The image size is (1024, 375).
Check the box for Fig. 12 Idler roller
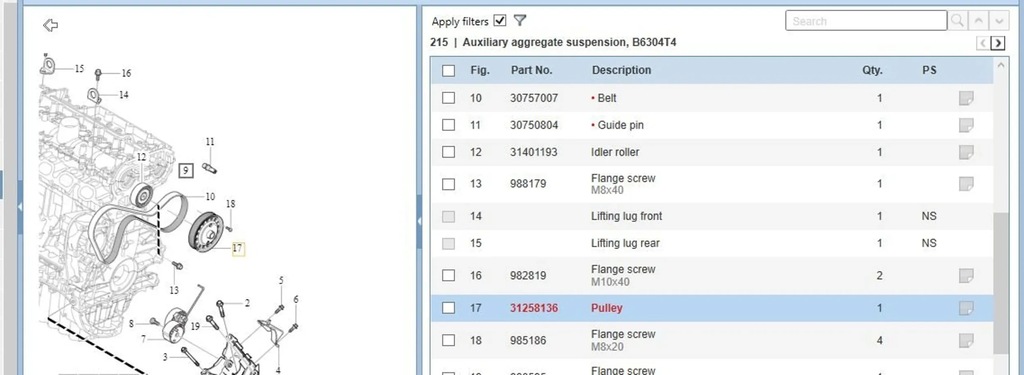click(x=449, y=152)
